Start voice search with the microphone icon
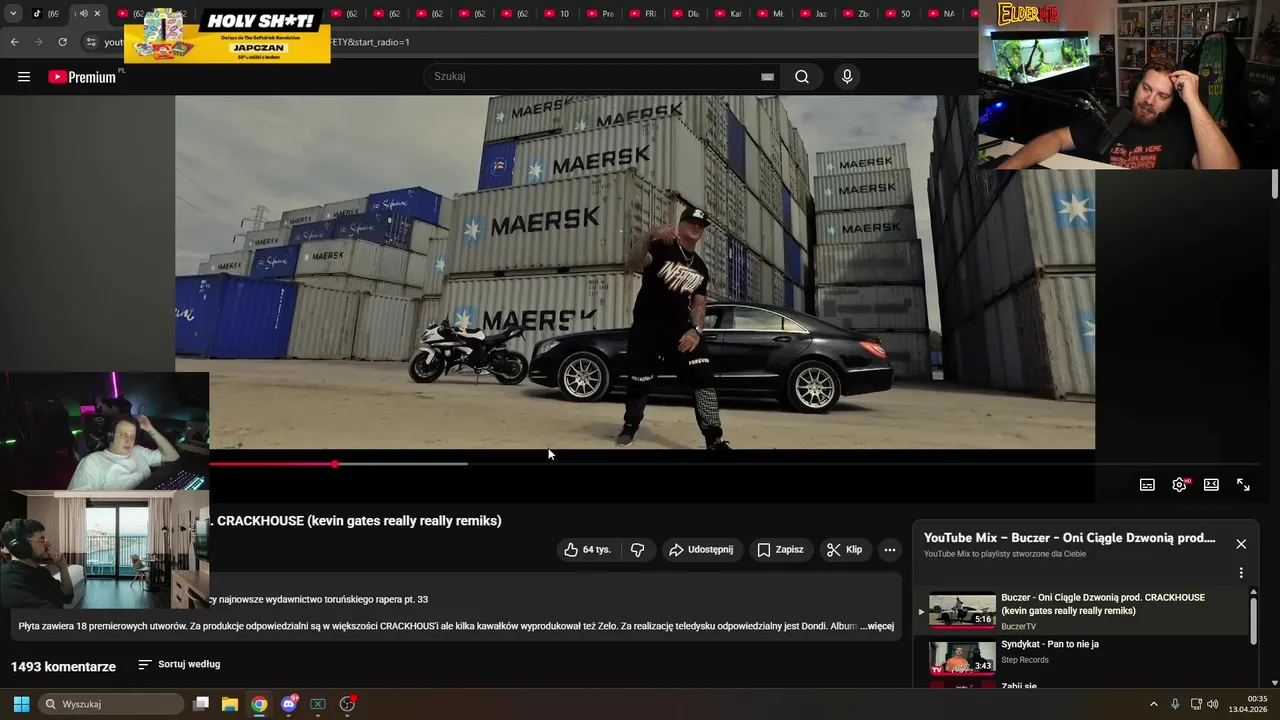 (847, 77)
